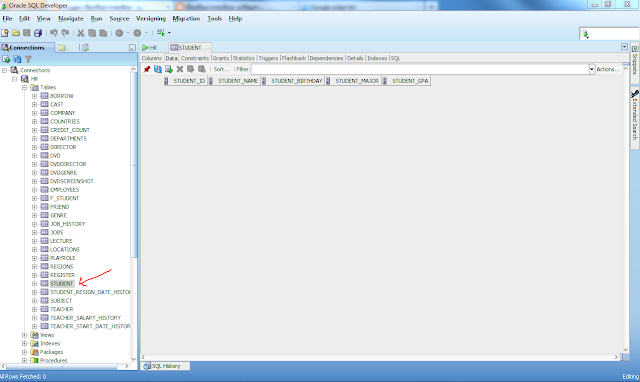Click into the Filter input field
This screenshot has height=382, width=640.
(x=420, y=69)
